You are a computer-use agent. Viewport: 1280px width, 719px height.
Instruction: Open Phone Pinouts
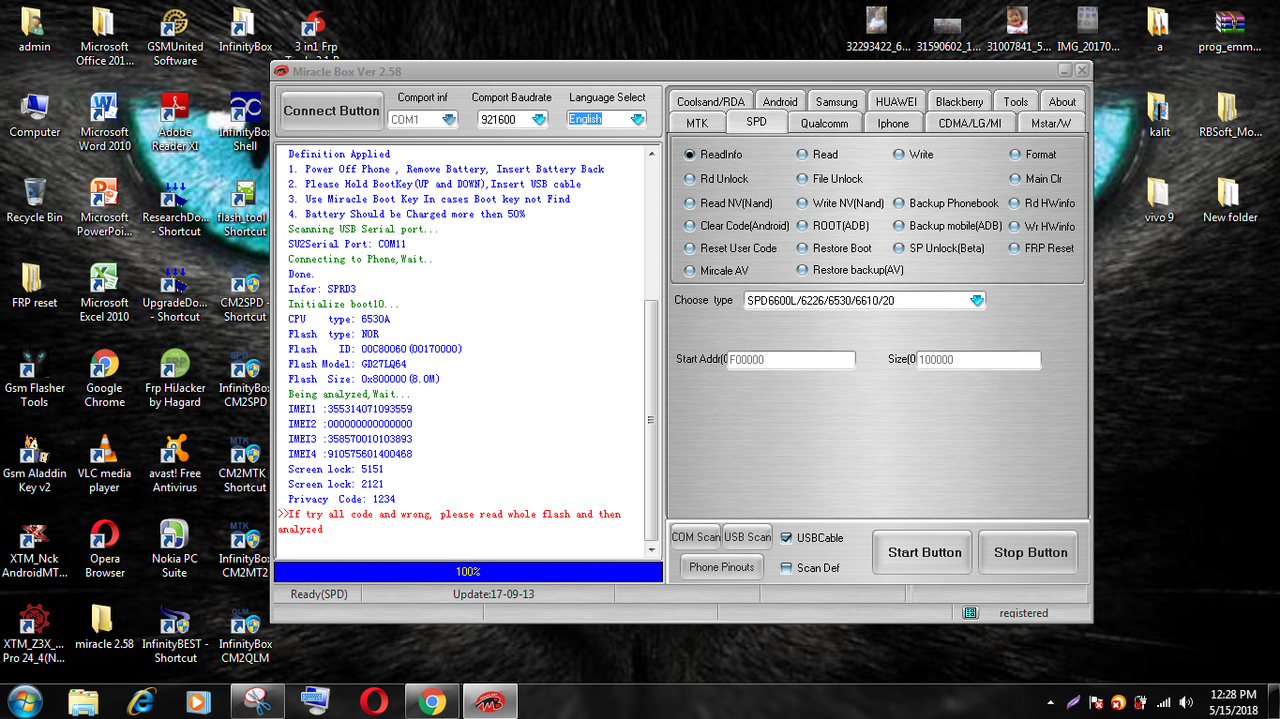tap(722, 567)
